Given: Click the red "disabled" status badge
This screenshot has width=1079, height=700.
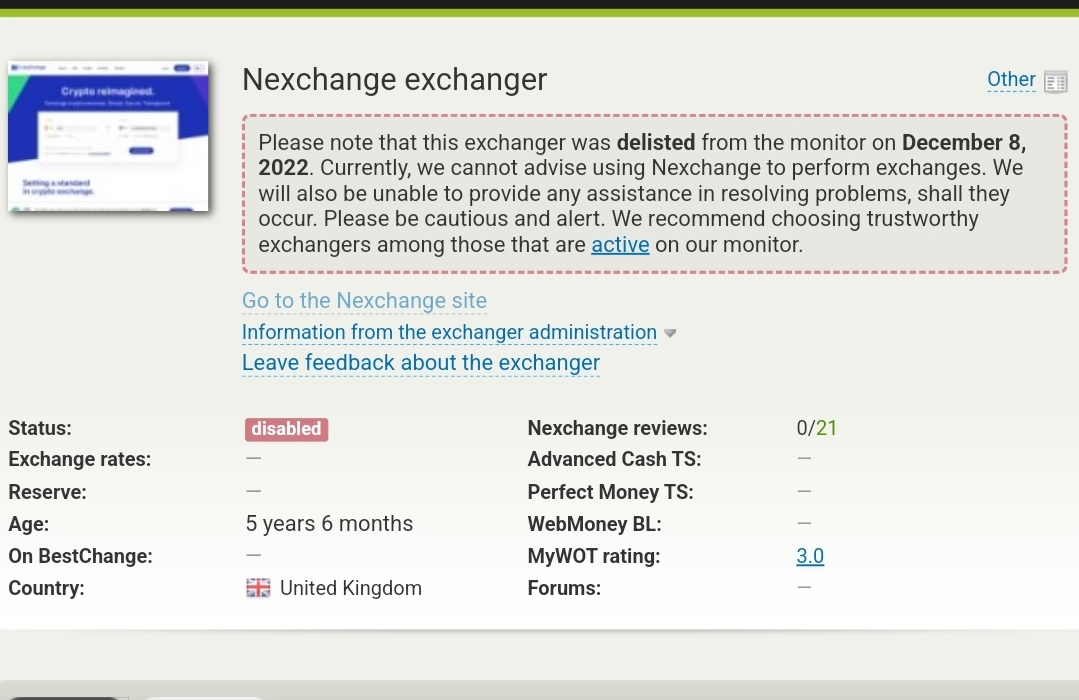Looking at the screenshot, I should [286, 429].
